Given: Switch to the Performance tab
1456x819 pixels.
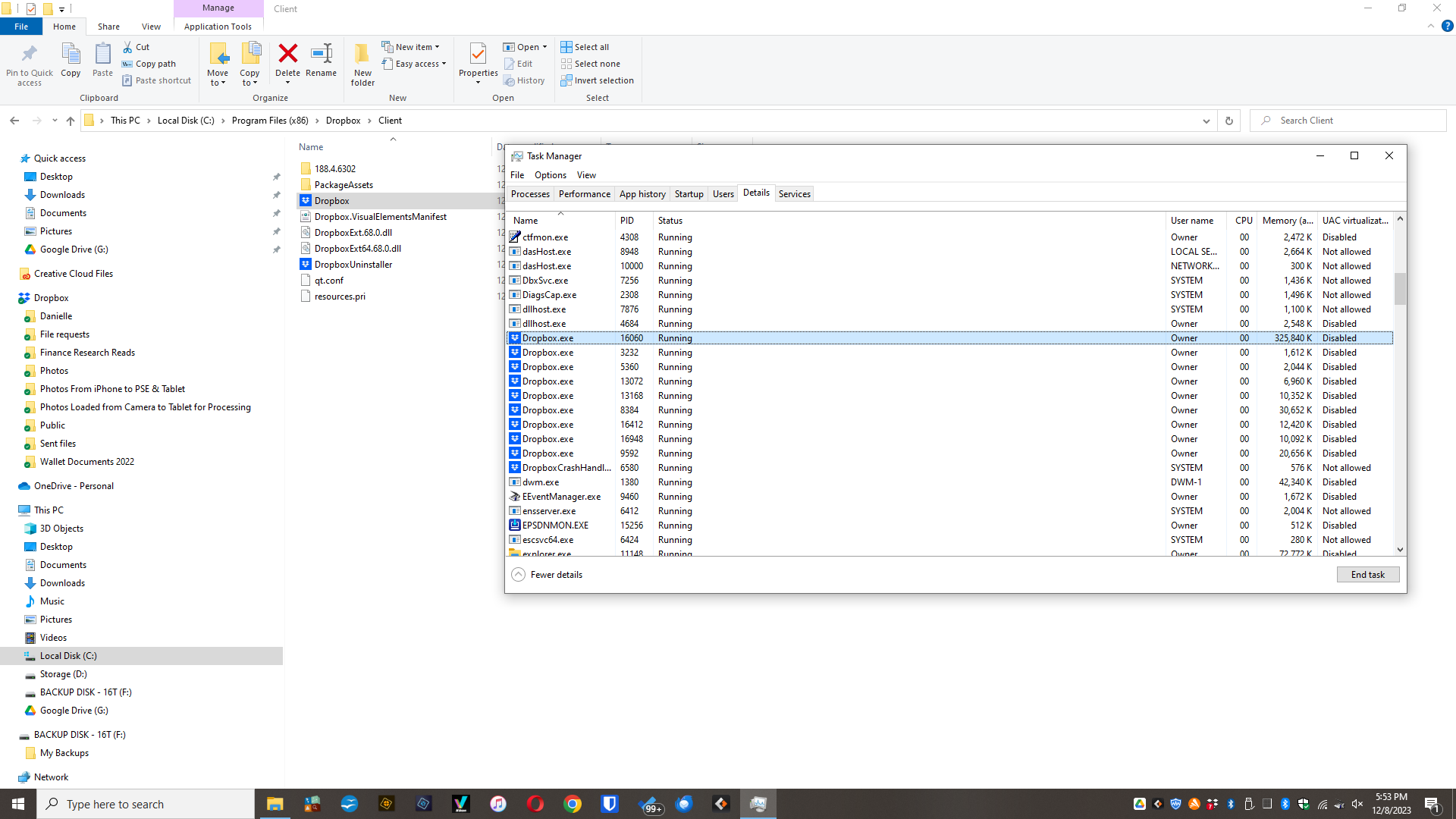Looking at the screenshot, I should [x=584, y=194].
